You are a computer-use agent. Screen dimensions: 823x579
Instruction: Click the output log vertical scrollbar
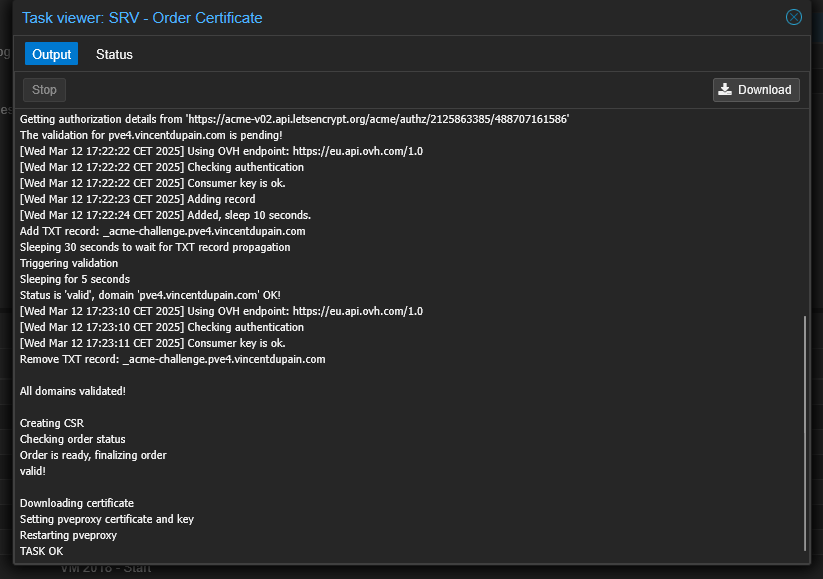(804, 430)
